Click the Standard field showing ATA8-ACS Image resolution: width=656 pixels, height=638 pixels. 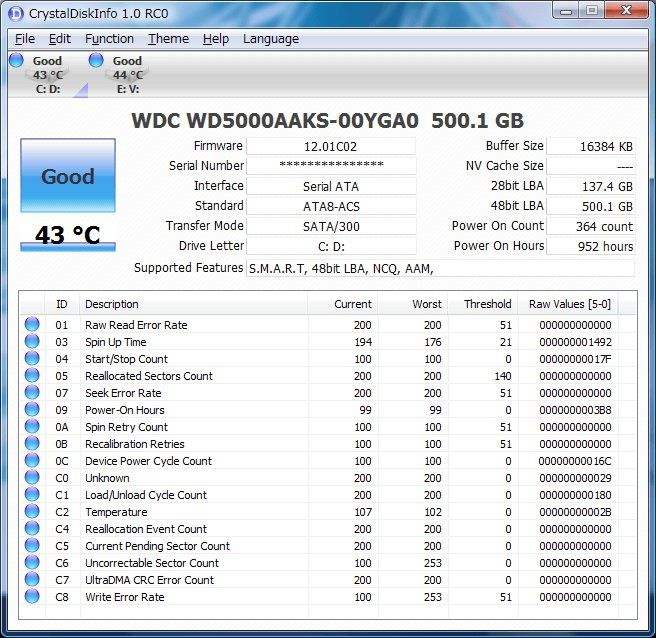coord(331,206)
